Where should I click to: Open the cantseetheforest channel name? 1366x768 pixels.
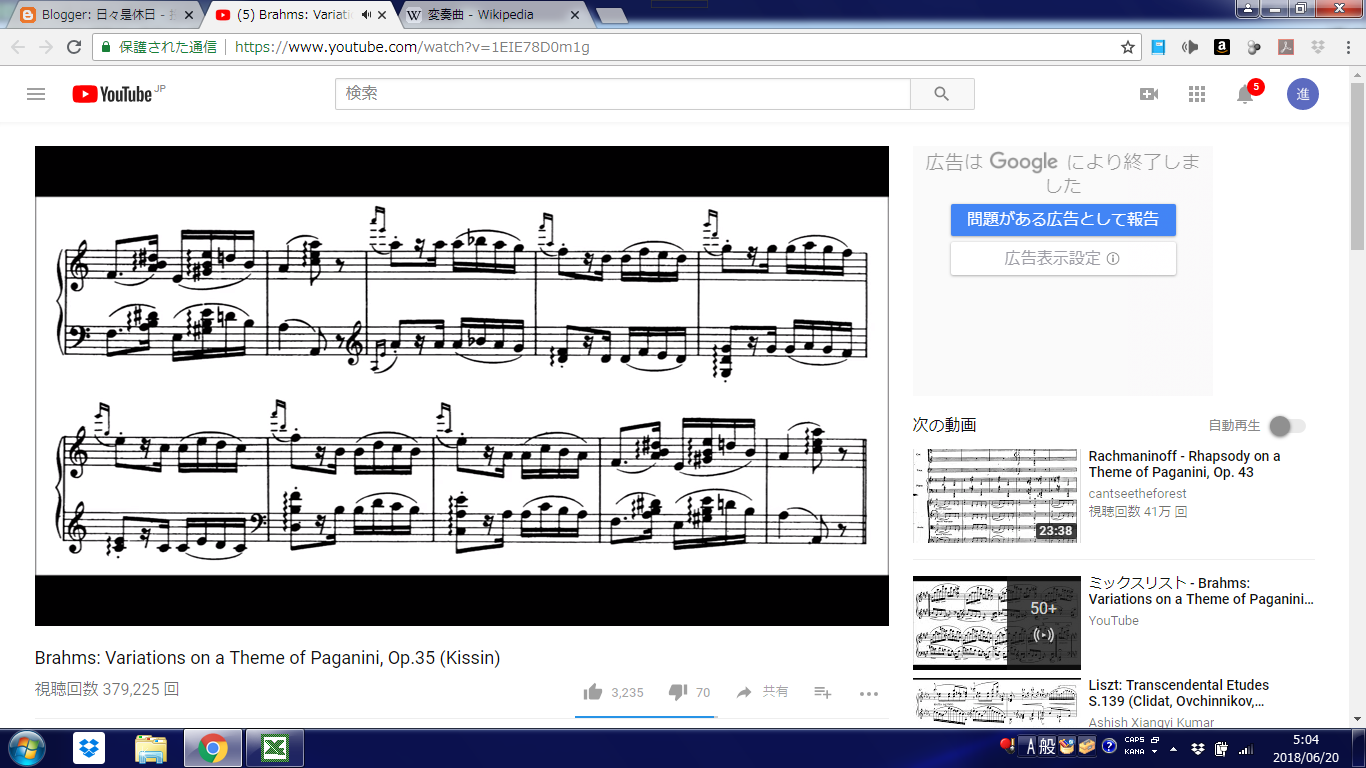tap(1138, 493)
